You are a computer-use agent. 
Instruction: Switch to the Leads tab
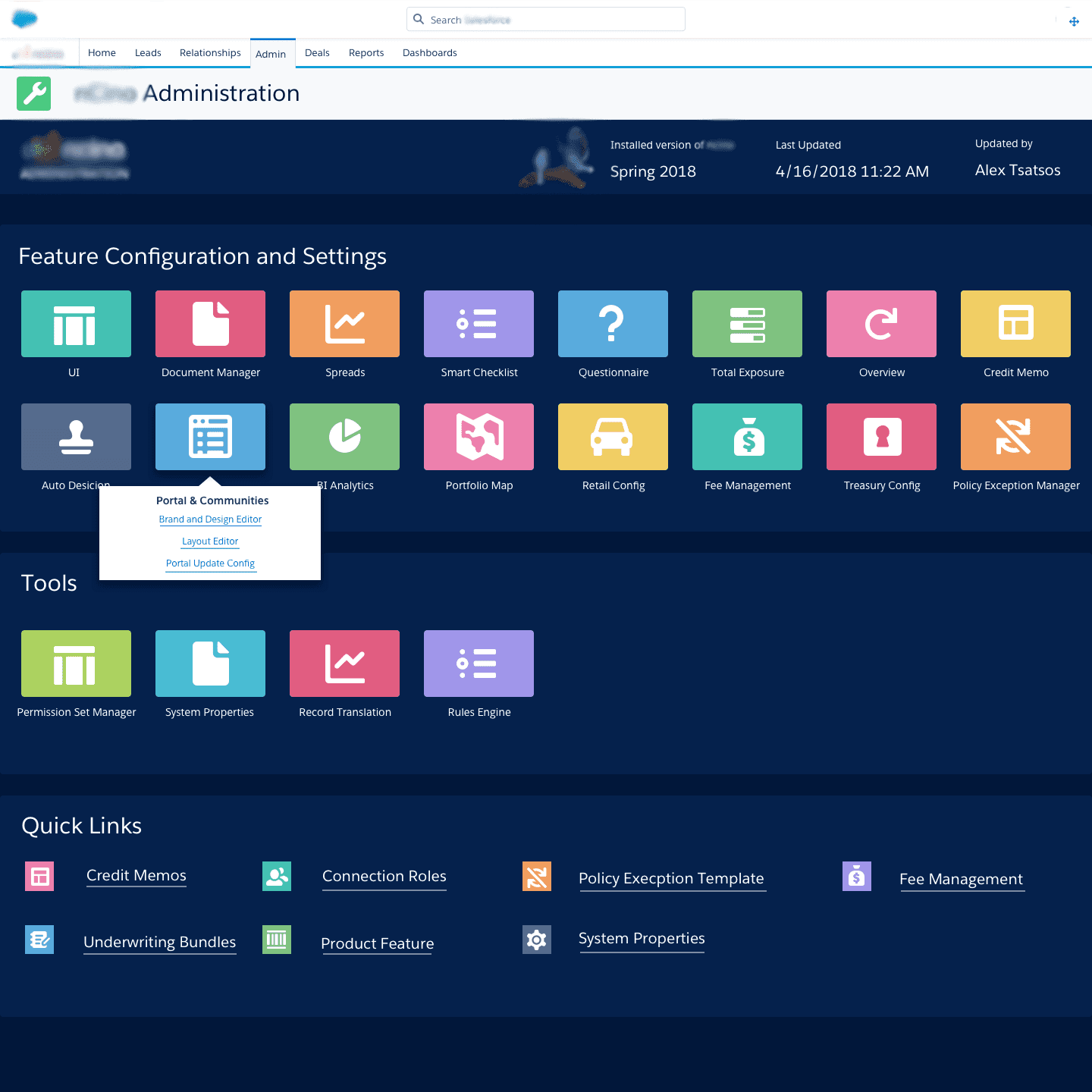point(148,53)
